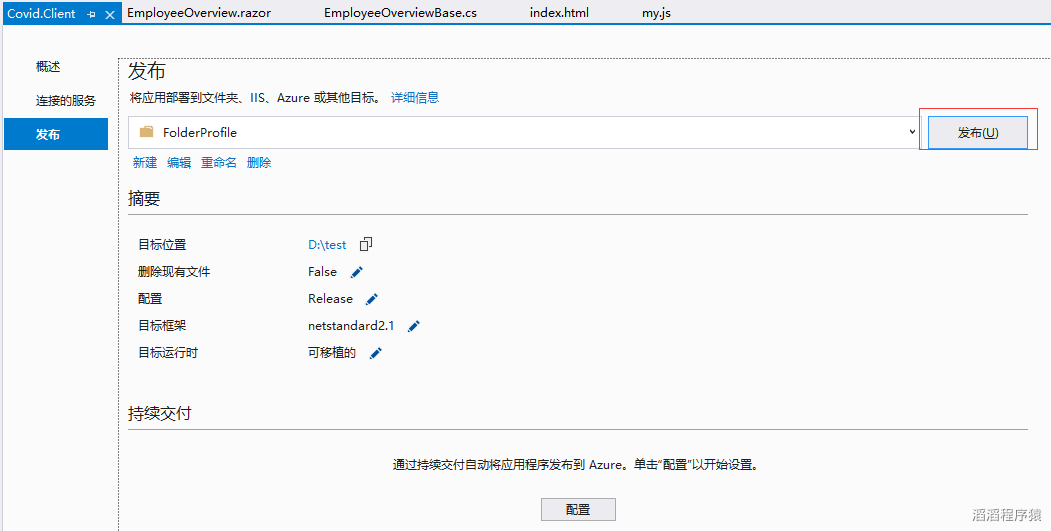The height and width of the screenshot is (531, 1051).
Task: Click the 持续交付 section heading
Action: pos(160,413)
